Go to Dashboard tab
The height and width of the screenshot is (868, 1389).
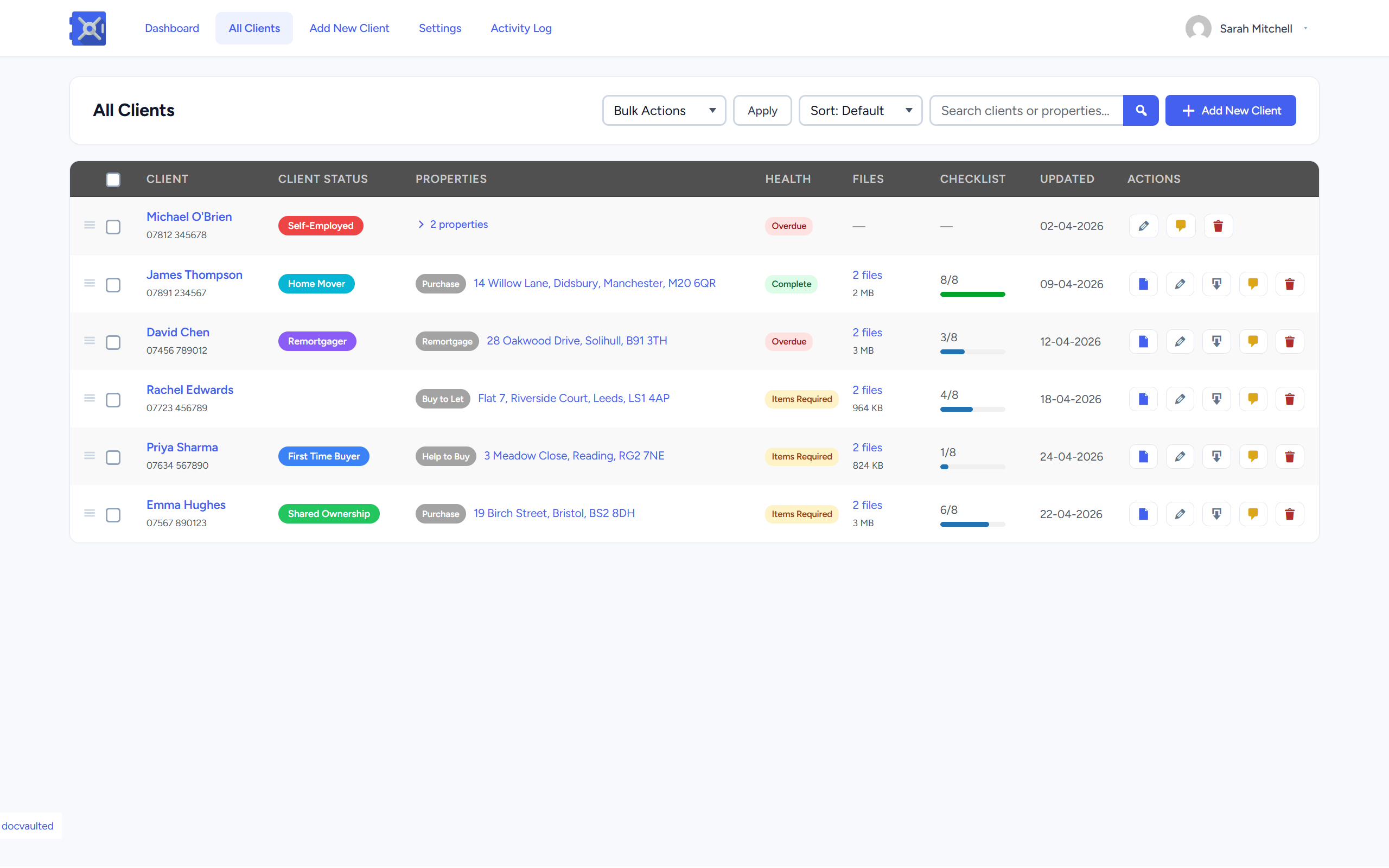pyautogui.click(x=171, y=28)
